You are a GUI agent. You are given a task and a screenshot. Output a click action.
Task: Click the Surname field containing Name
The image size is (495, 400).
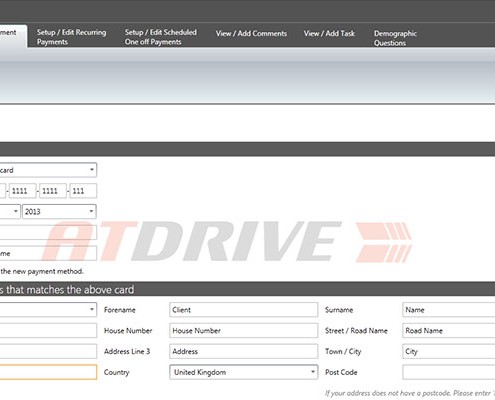point(448,310)
